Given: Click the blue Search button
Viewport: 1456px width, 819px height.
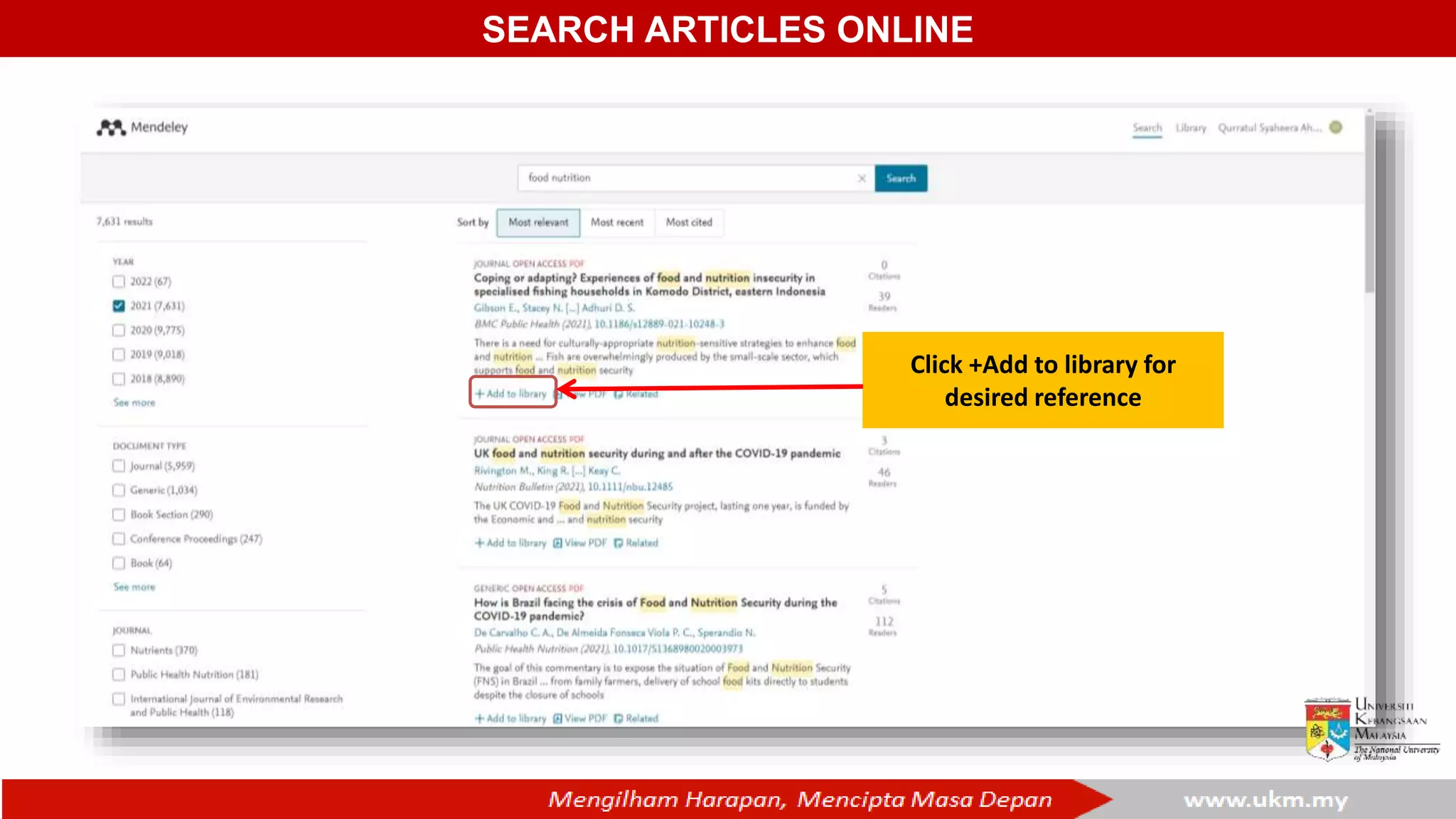Looking at the screenshot, I should tap(901, 178).
